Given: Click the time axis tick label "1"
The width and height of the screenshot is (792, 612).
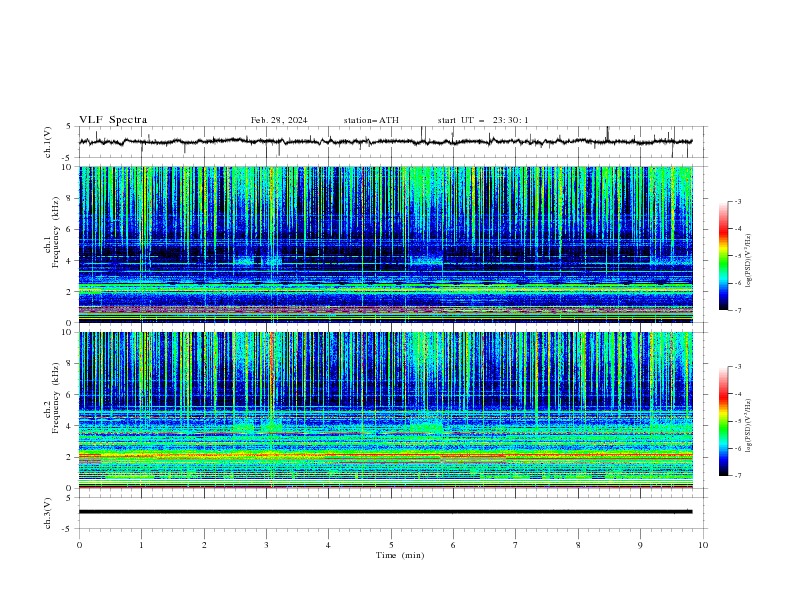Looking at the screenshot, I should (x=141, y=545).
